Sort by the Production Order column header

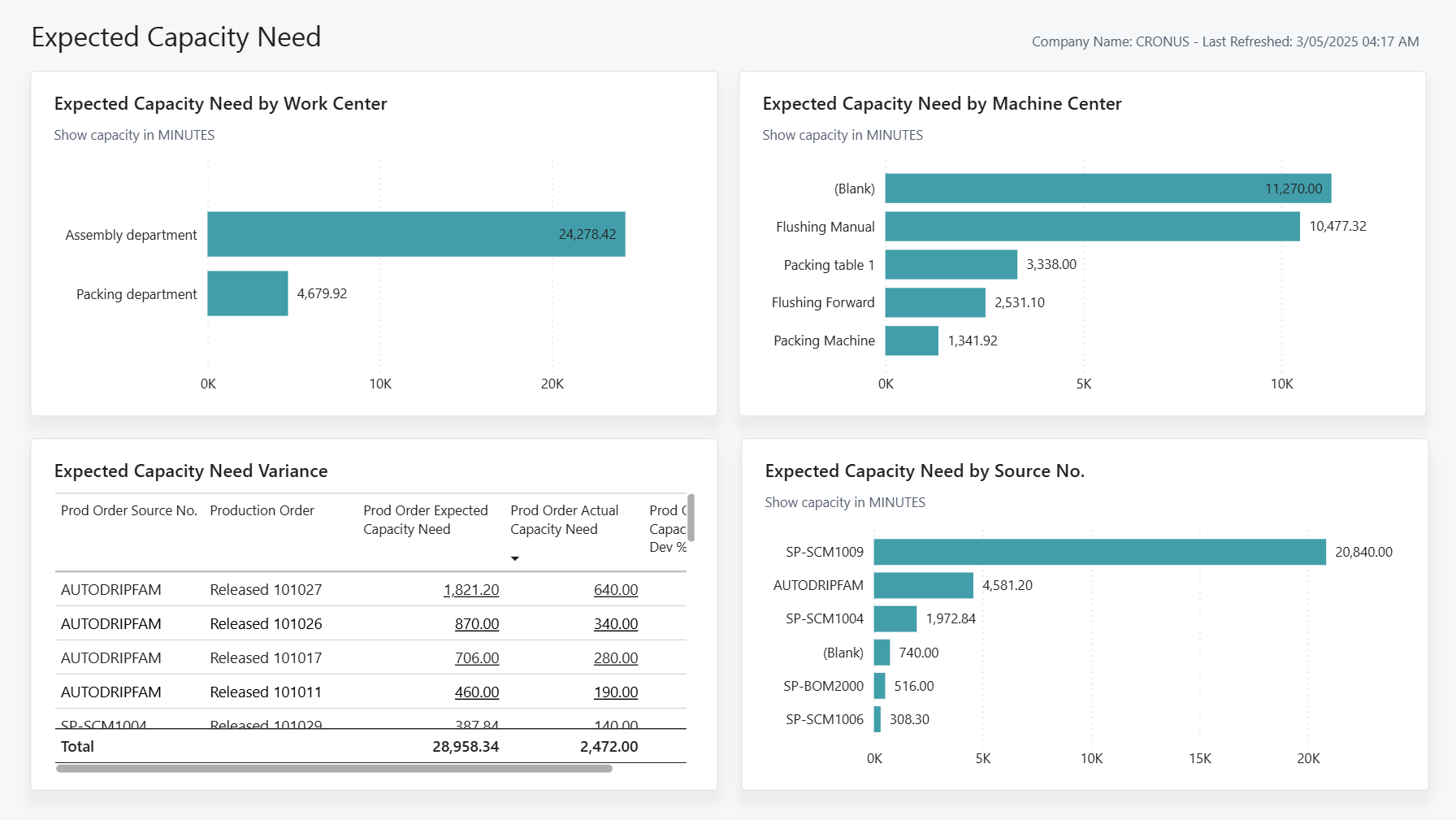pos(262,510)
